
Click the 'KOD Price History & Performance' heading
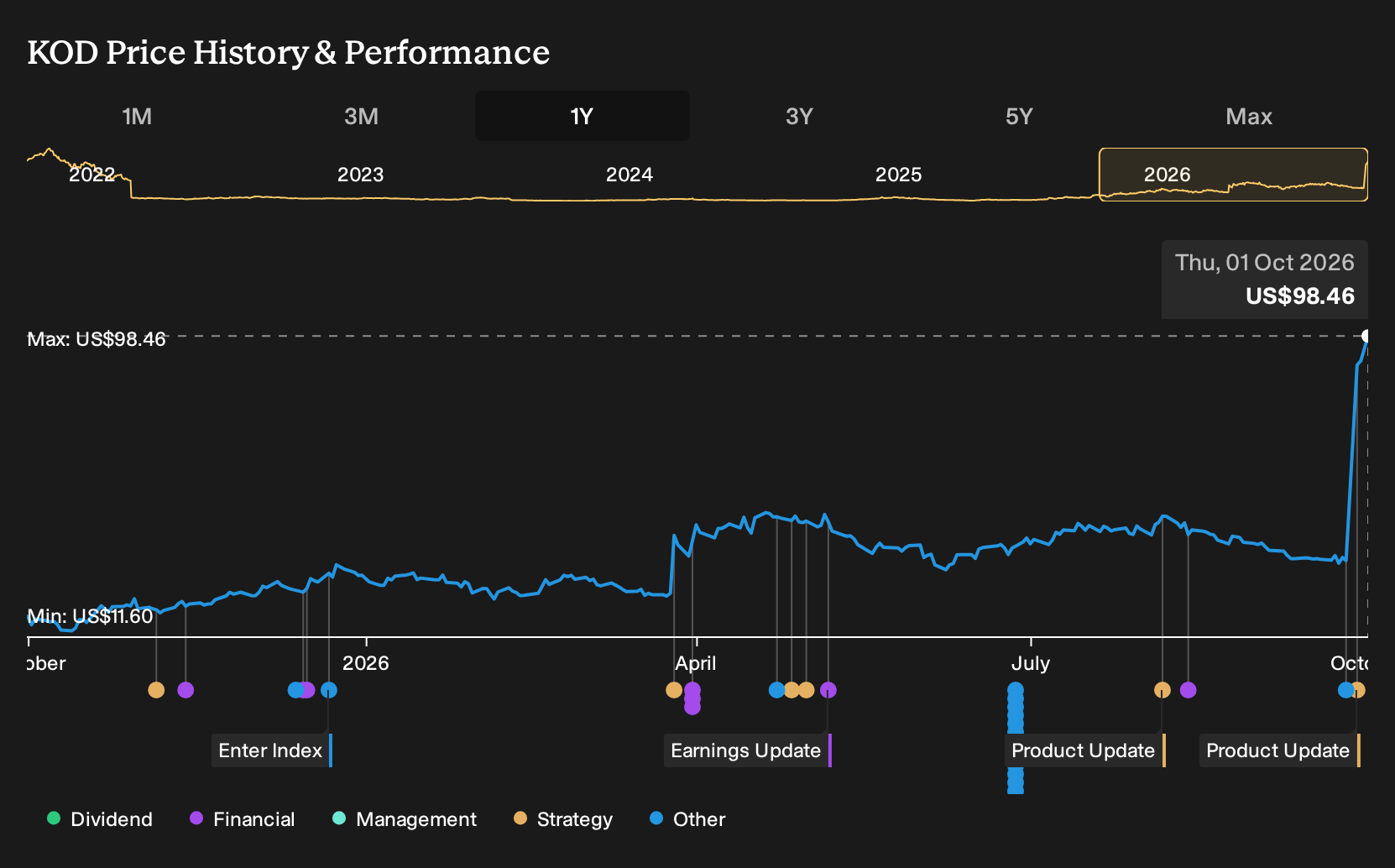tap(289, 52)
